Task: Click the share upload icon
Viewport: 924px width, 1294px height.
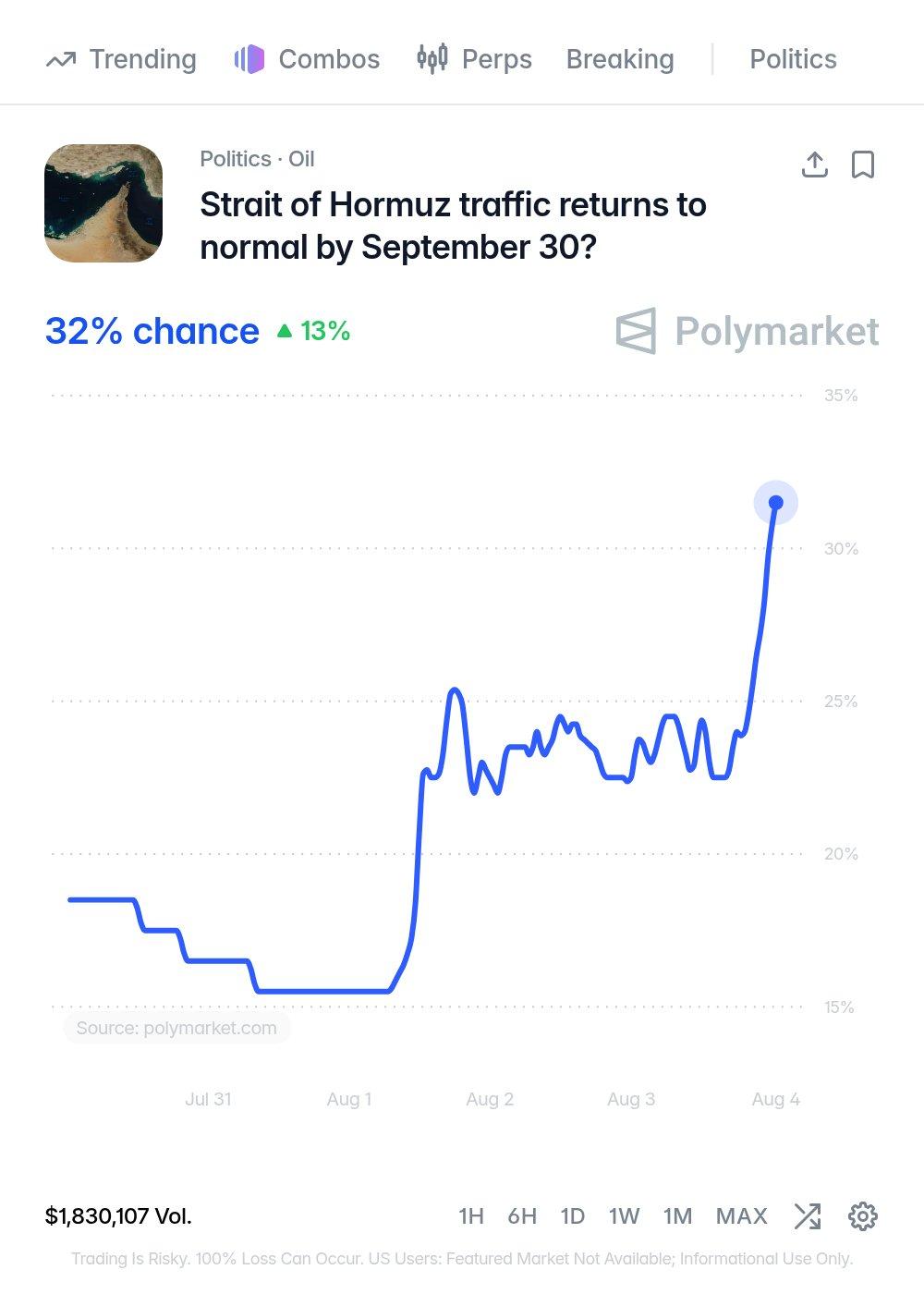Action: tap(814, 165)
